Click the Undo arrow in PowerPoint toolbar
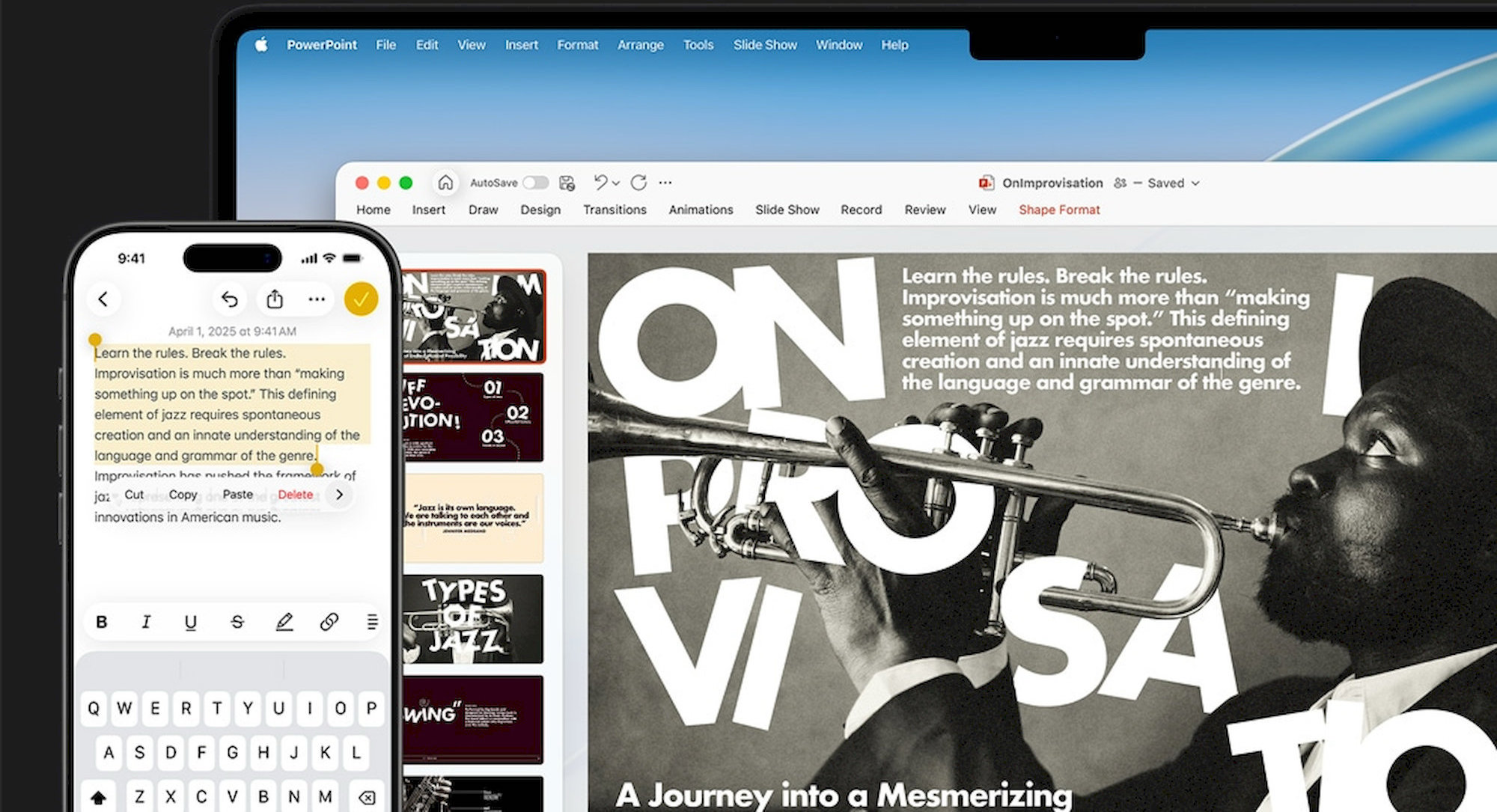Viewport: 1497px width, 812px height. [600, 182]
